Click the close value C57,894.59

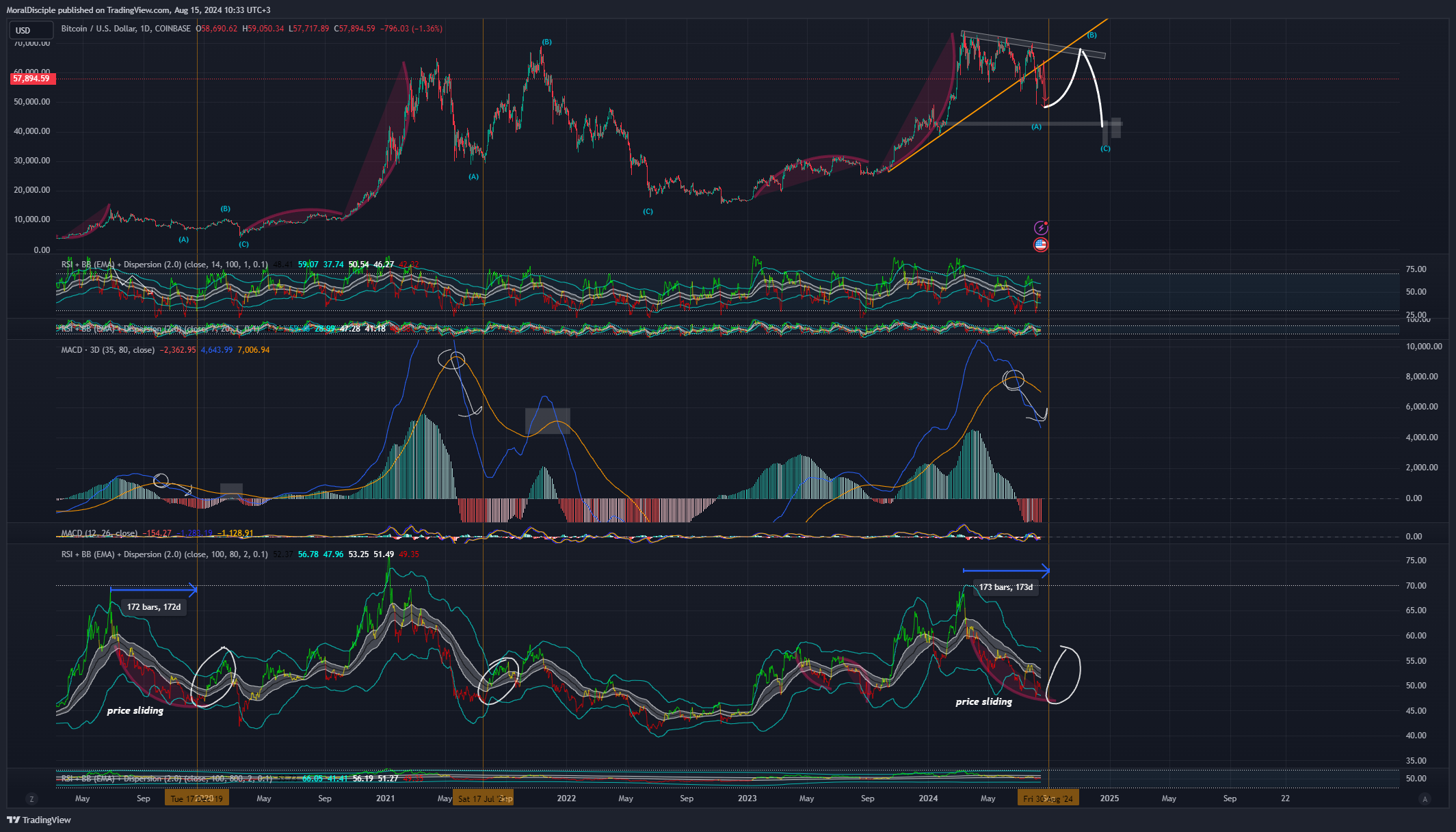click(x=354, y=29)
